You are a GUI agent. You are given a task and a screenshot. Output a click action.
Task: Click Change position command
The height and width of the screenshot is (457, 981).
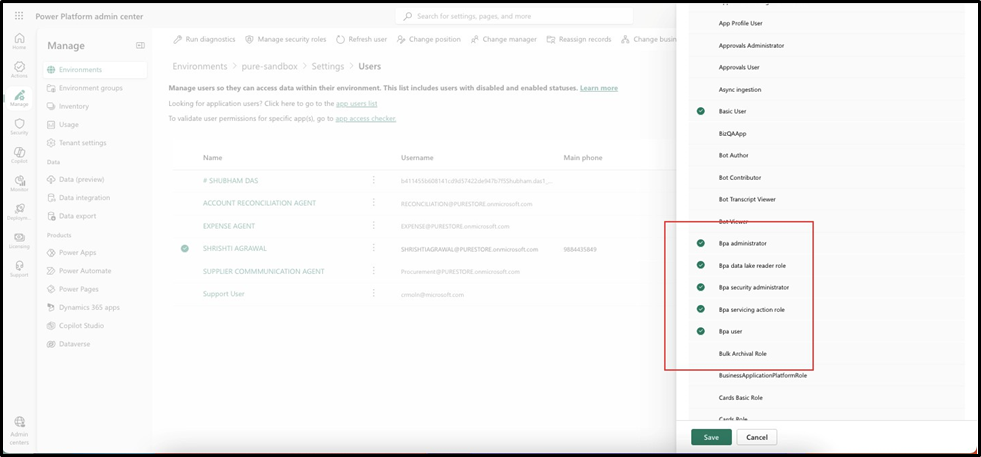coord(429,39)
